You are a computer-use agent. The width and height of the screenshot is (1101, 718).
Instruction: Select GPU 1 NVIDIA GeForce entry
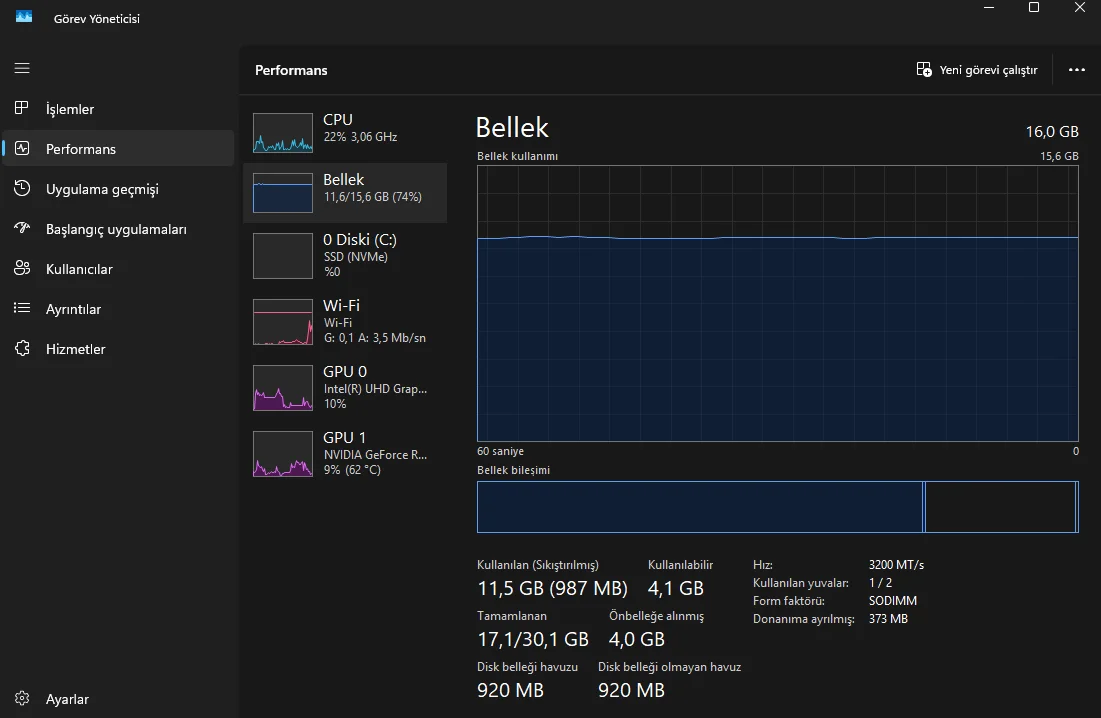(345, 453)
